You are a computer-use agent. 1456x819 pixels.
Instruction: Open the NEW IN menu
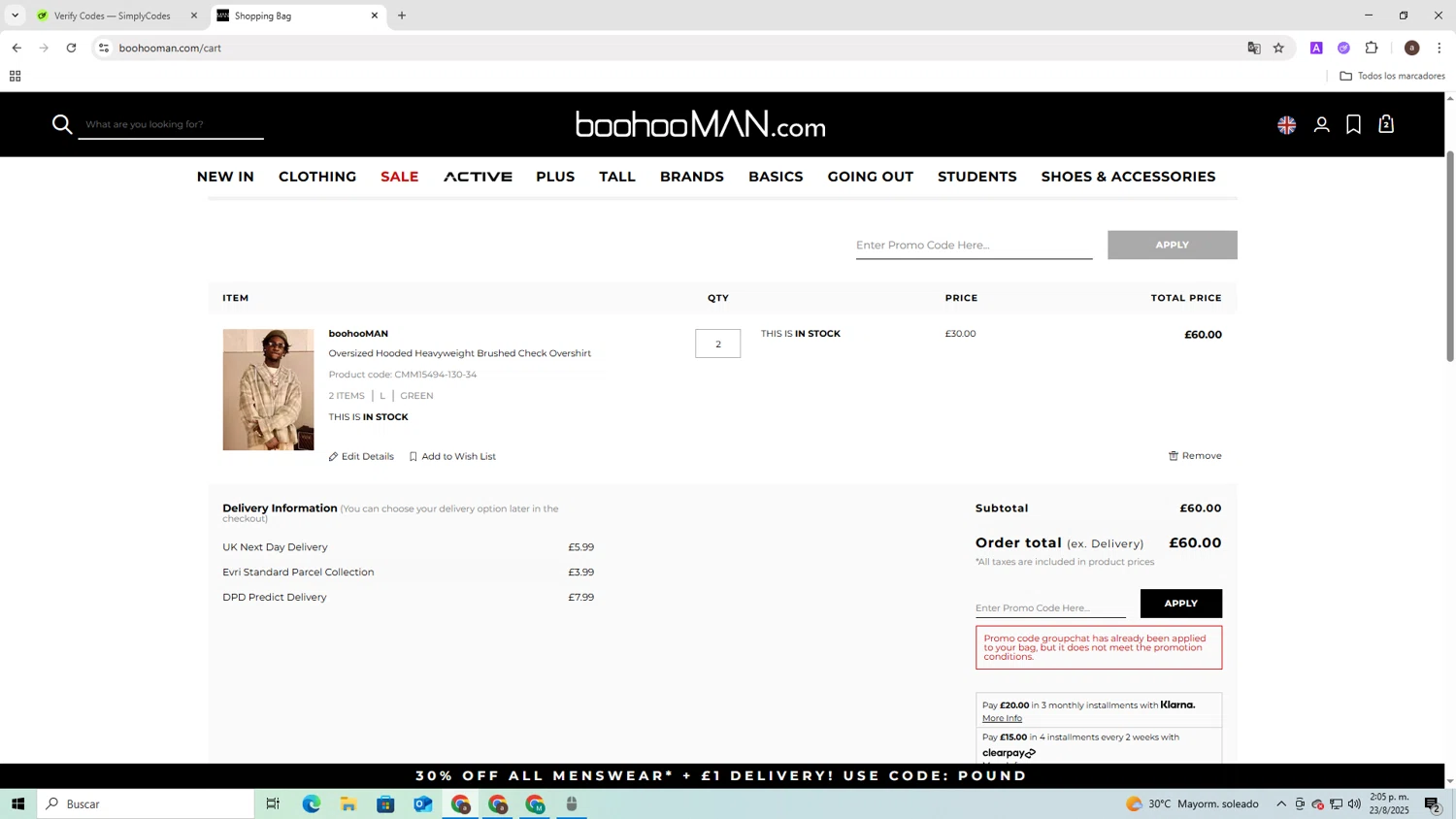coord(225,177)
